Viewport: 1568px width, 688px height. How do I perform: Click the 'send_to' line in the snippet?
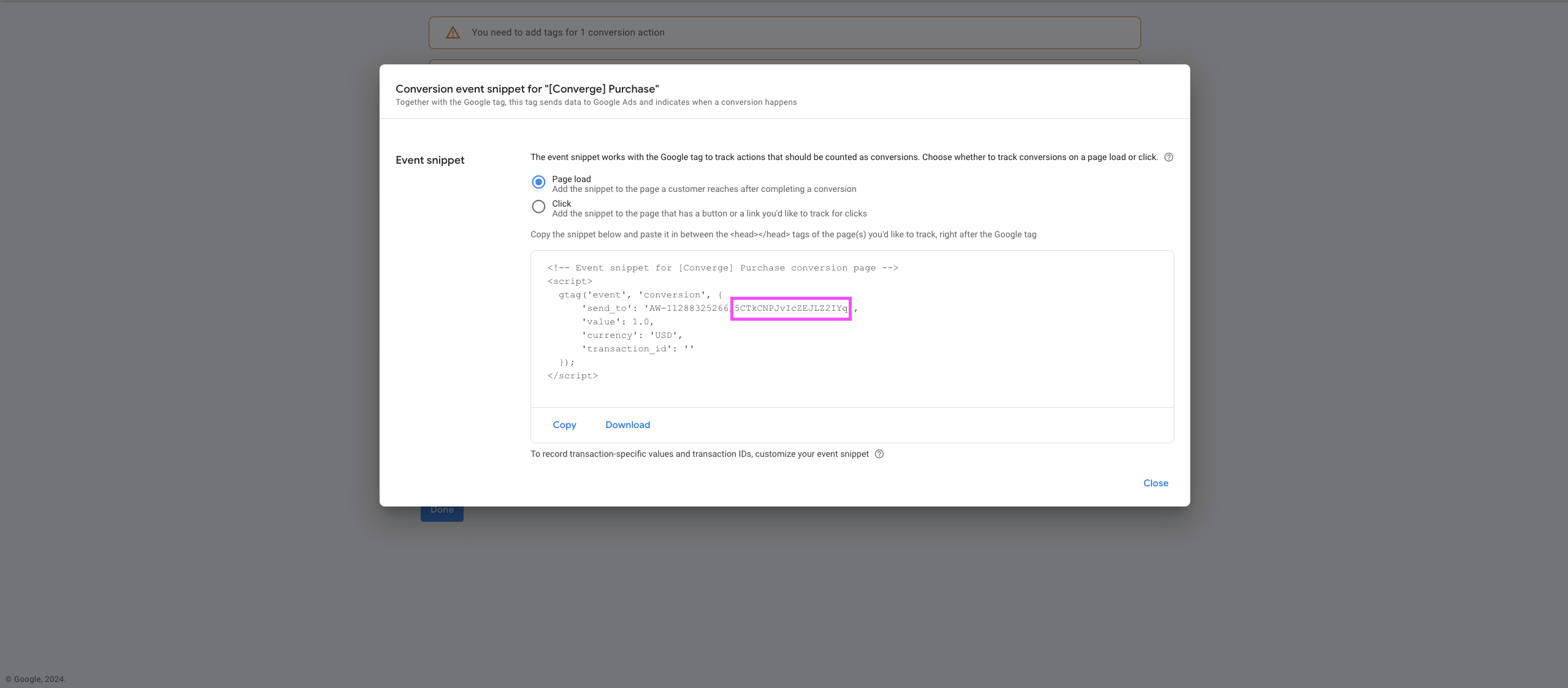(x=720, y=308)
